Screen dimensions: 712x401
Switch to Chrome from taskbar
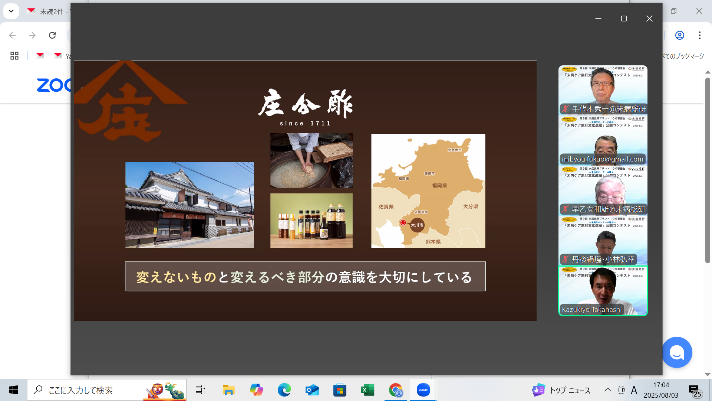click(396, 390)
